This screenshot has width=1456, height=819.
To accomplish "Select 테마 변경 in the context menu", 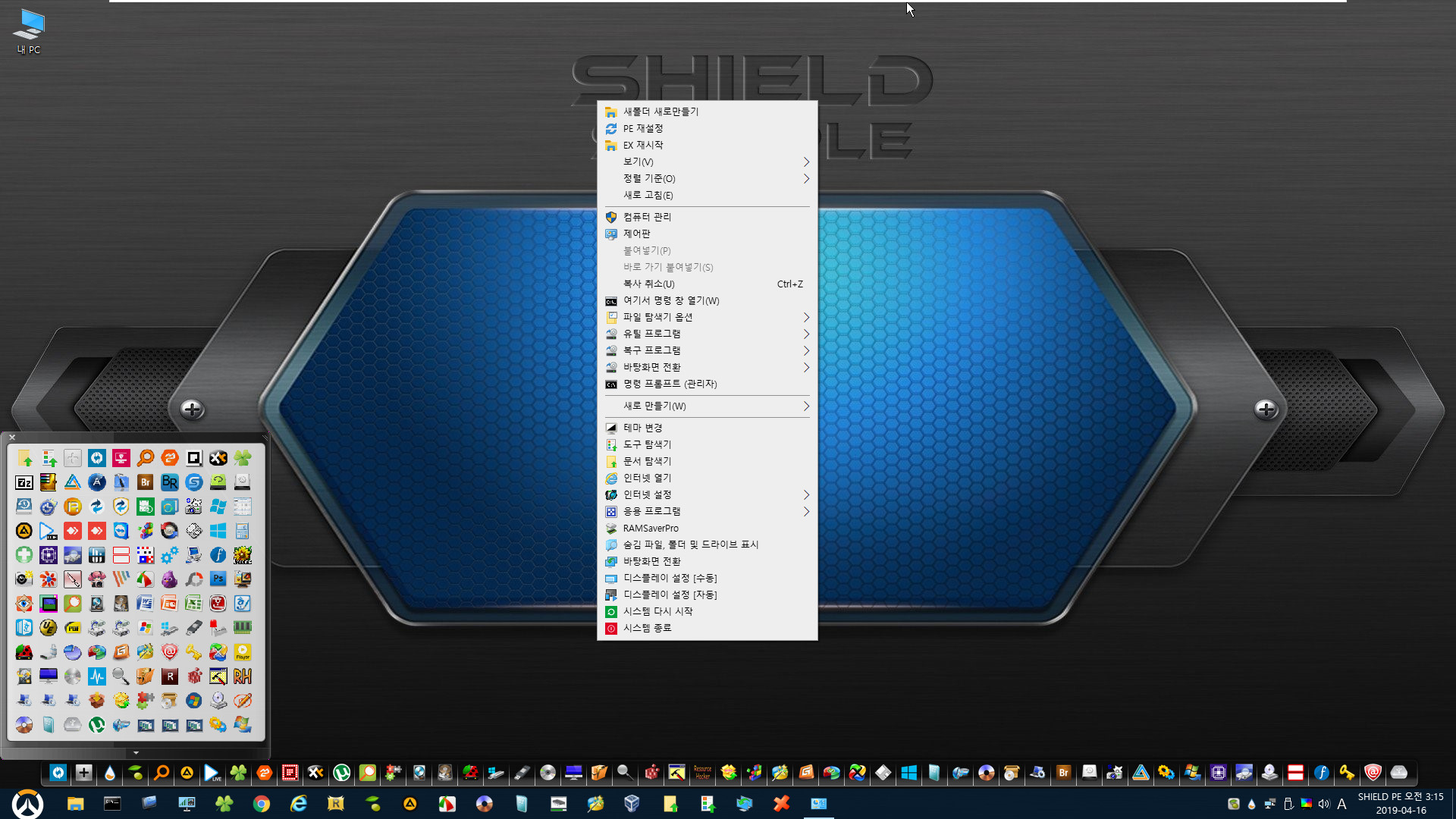I will click(x=708, y=428).
